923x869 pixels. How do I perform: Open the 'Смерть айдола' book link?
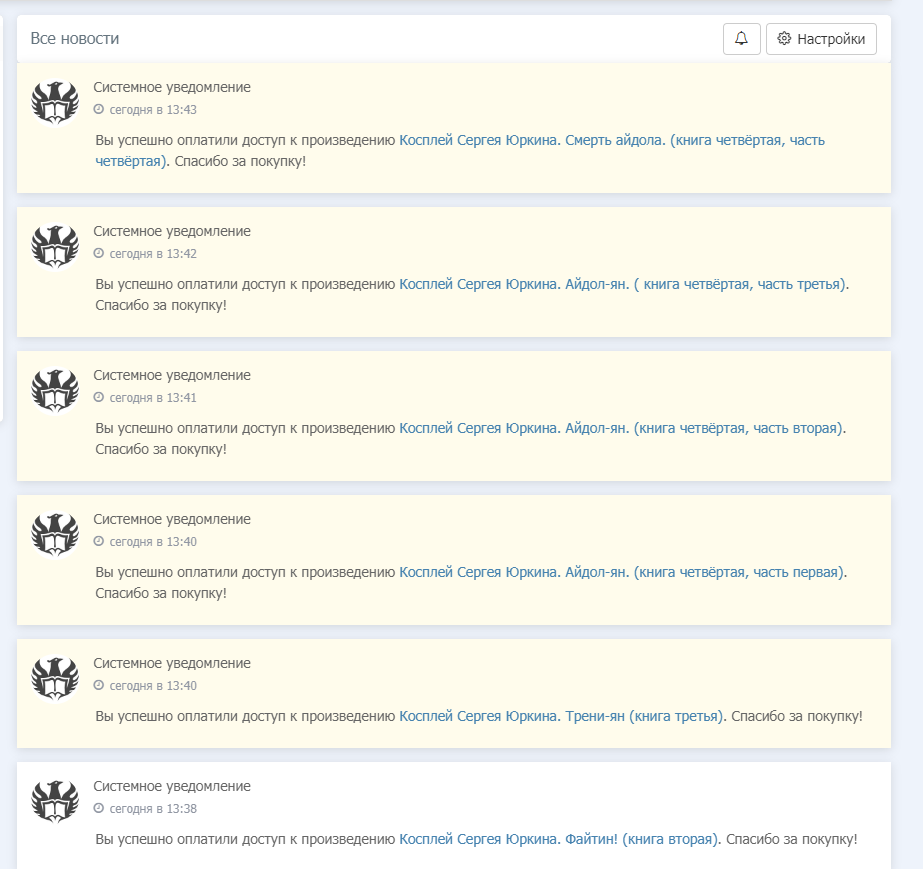tap(612, 140)
